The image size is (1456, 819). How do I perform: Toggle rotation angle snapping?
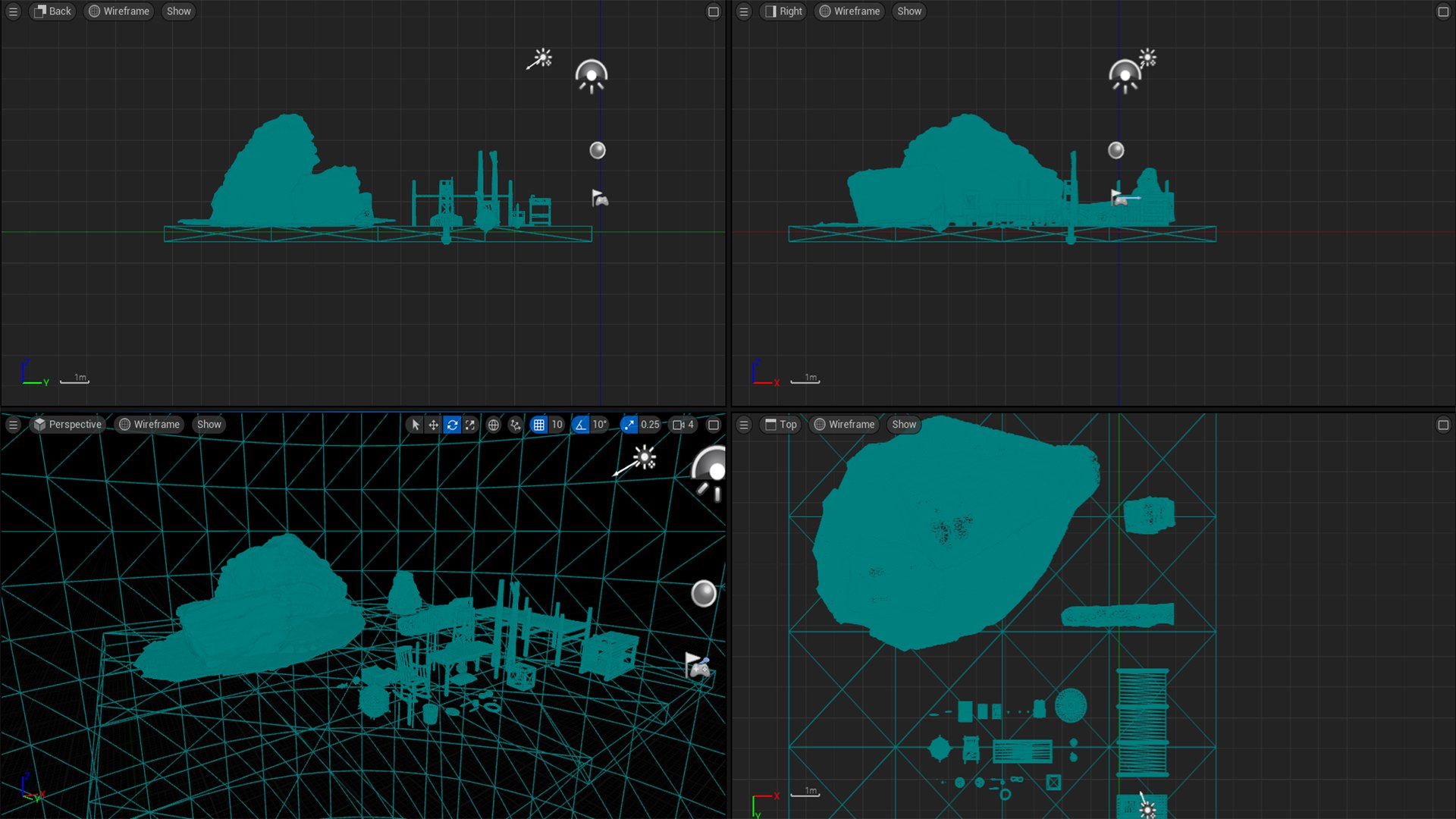(x=580, y=425)
